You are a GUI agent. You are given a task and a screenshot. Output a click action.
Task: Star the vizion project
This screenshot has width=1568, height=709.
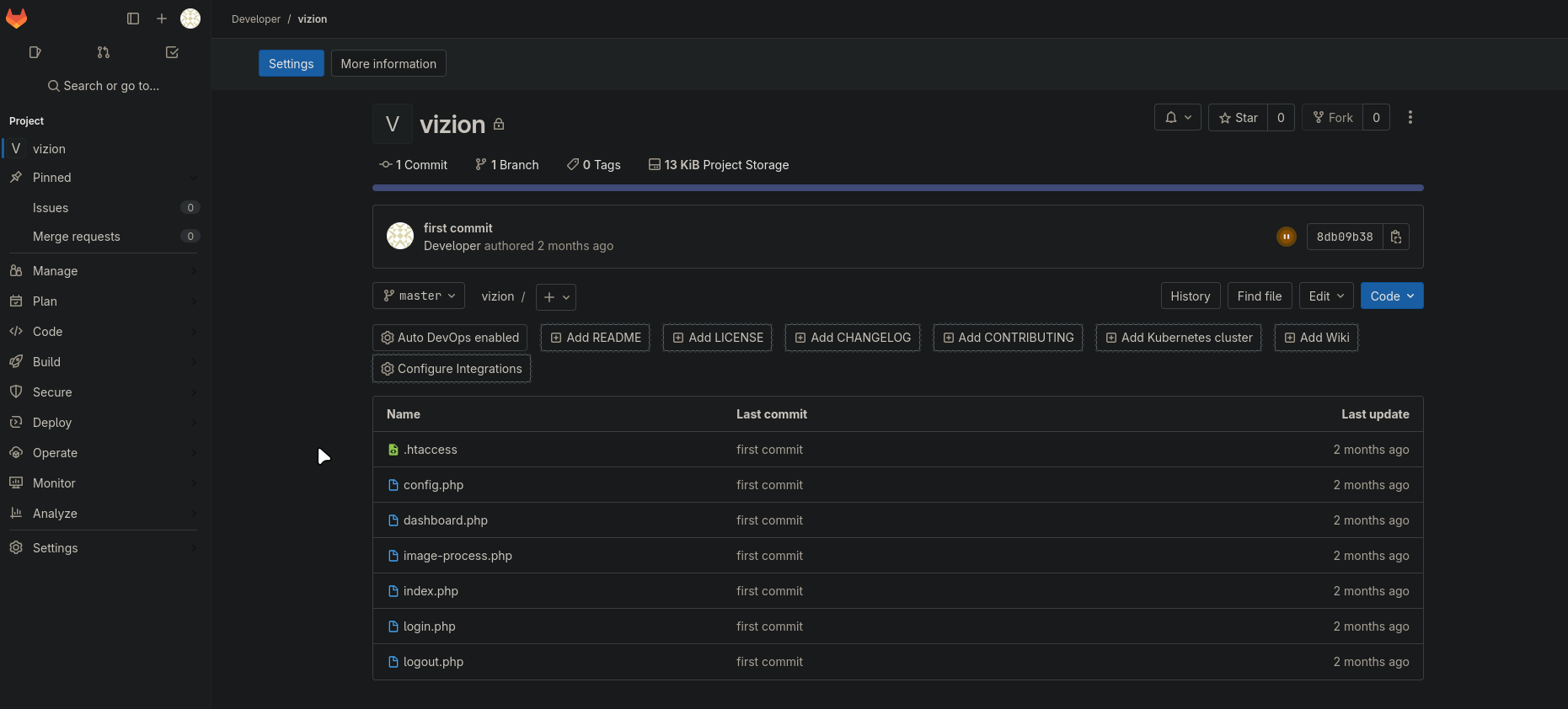tap(1238, 118)
